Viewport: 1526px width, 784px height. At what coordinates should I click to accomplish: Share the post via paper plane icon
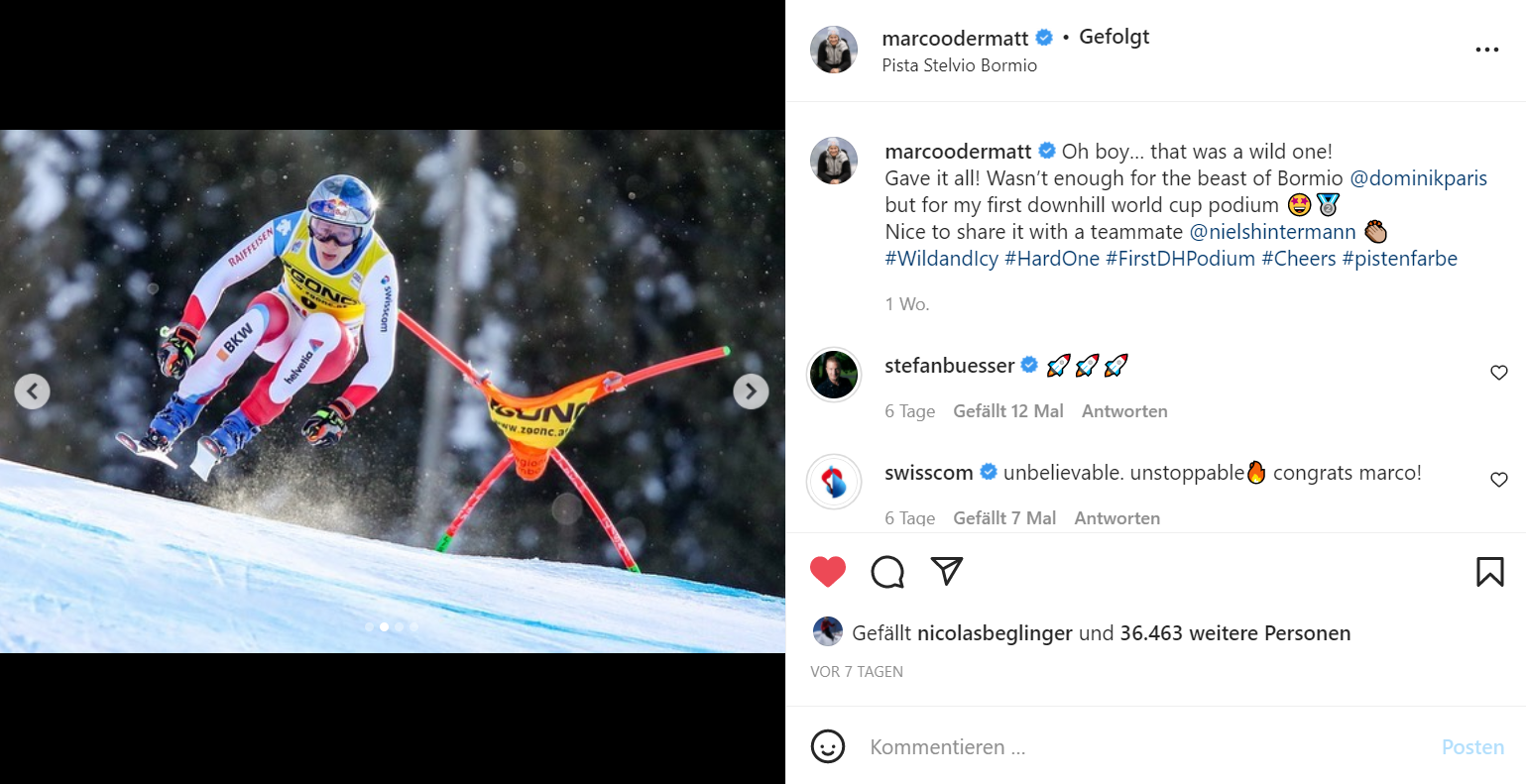click(x=947, y=571)
